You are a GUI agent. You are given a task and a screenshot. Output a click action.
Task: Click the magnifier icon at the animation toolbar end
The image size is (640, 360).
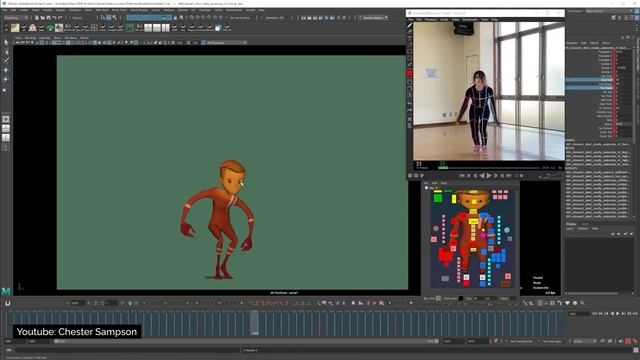(582, 303)
